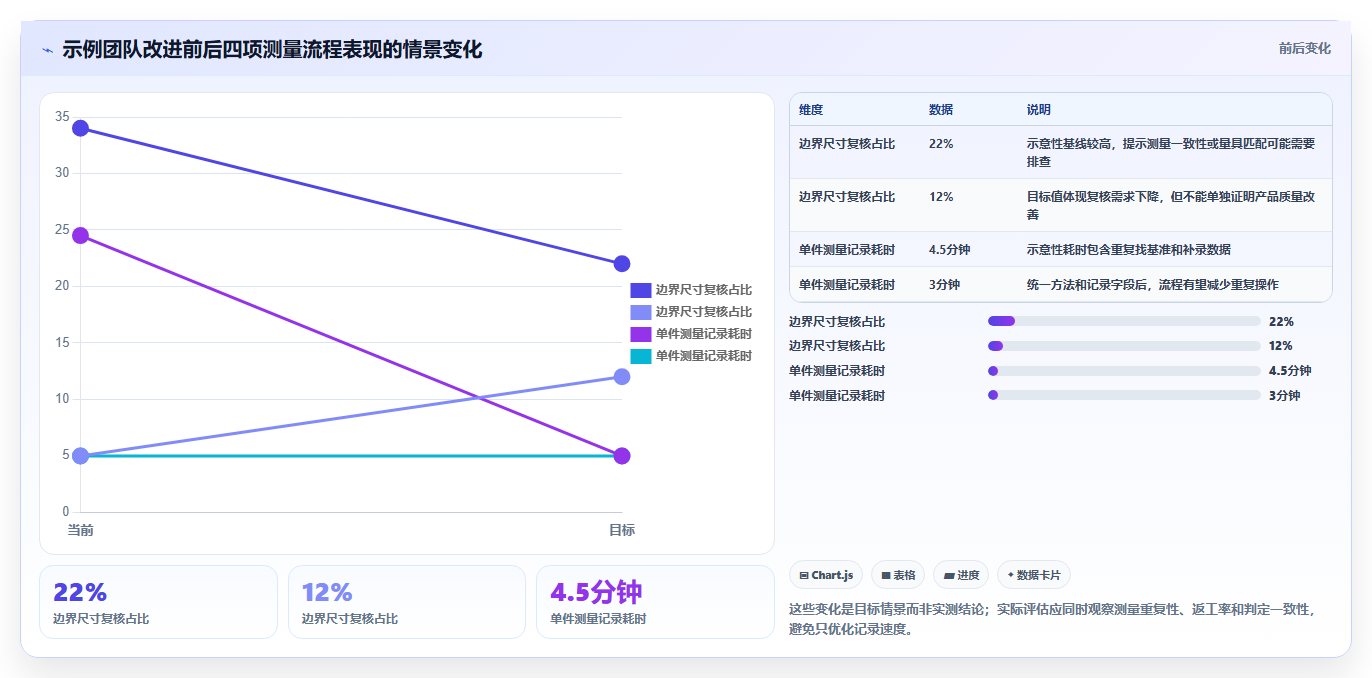This screenshot has width=1372, height=678.
Task: Click the purple data point at 24.5 for 当前
Action: (x=80, y=235)
